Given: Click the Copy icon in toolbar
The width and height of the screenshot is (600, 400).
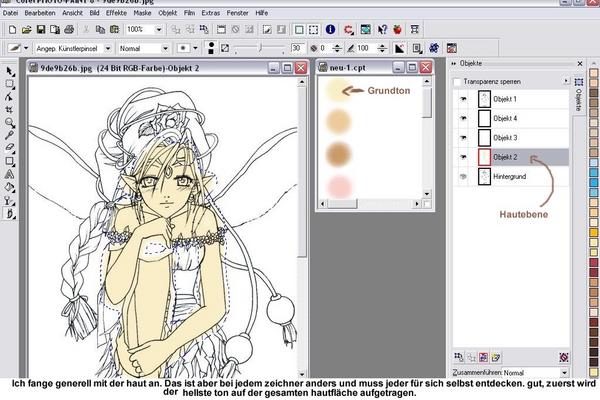Looking at the screenshot, I should (x=100, y=29).
